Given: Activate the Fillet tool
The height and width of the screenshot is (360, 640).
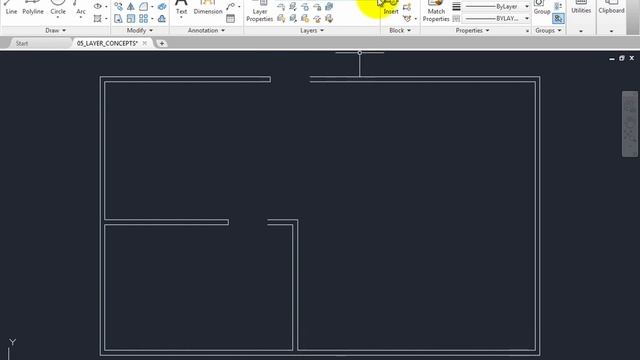Looking at the screenshot, I should pos(143,7).
